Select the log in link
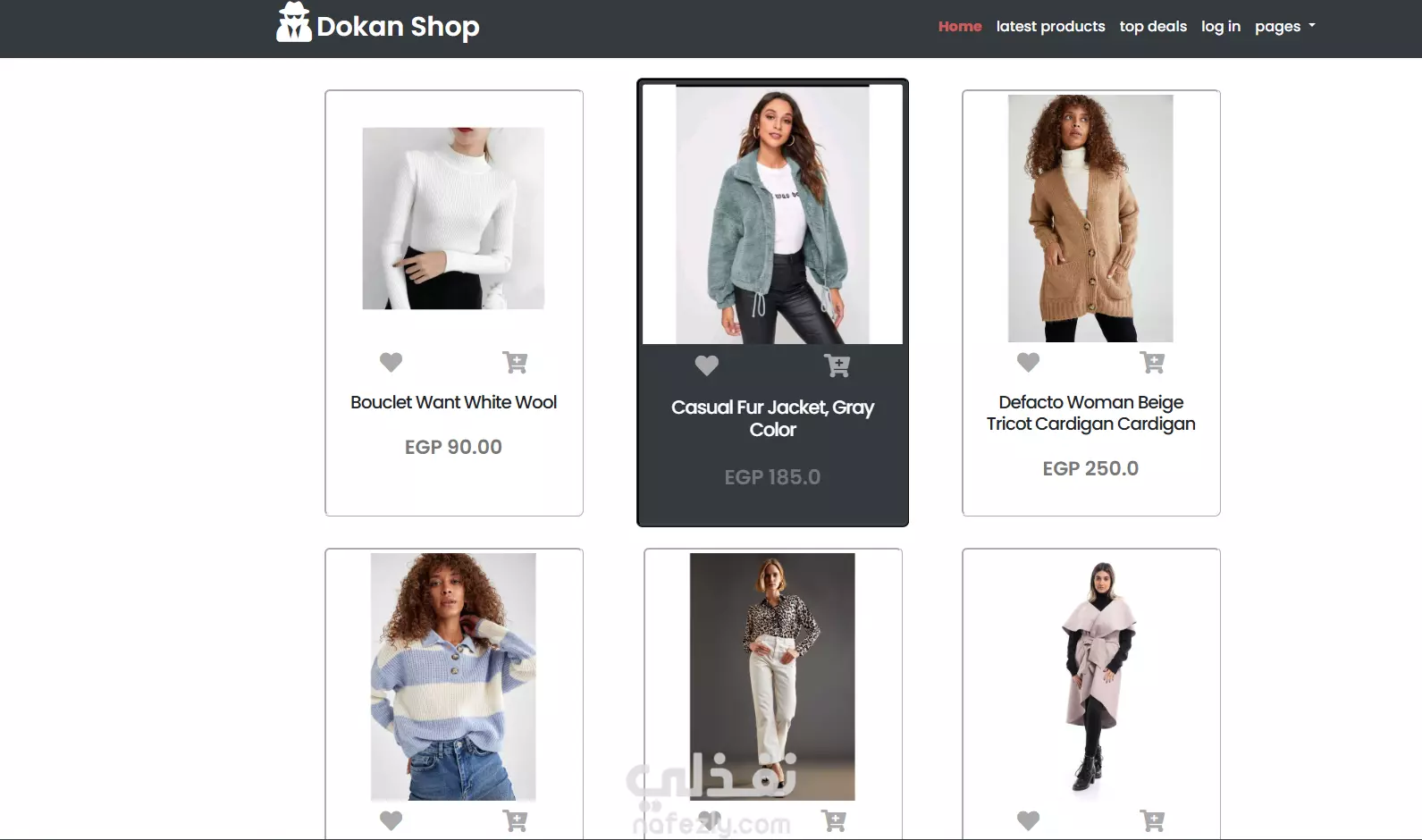The width and height of the screenshot is (1422, 840). click(1221, 27)
